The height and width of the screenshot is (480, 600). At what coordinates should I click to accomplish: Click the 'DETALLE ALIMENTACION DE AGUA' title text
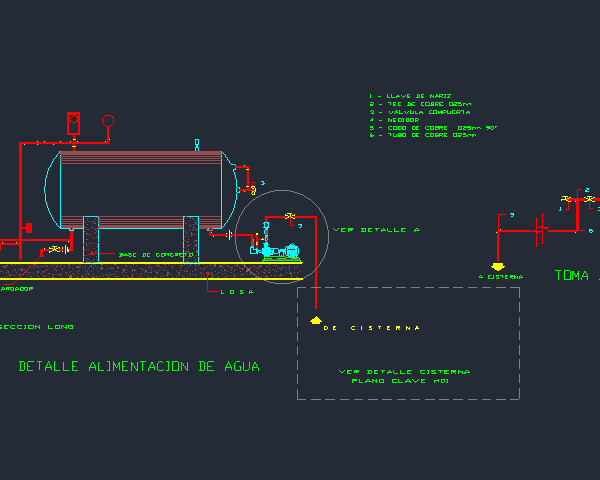[139, 366]
